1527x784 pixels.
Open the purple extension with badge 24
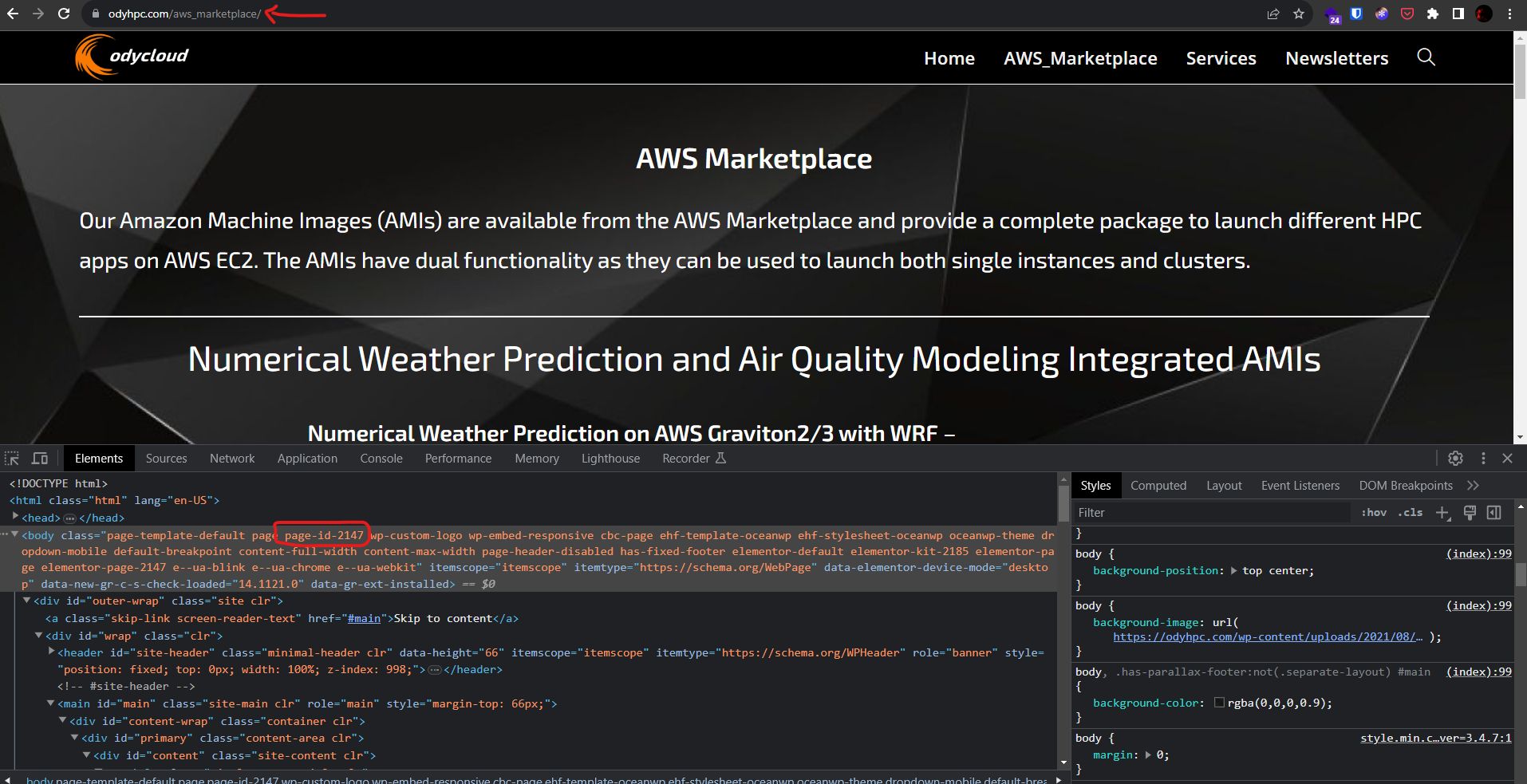point(1332,14)
